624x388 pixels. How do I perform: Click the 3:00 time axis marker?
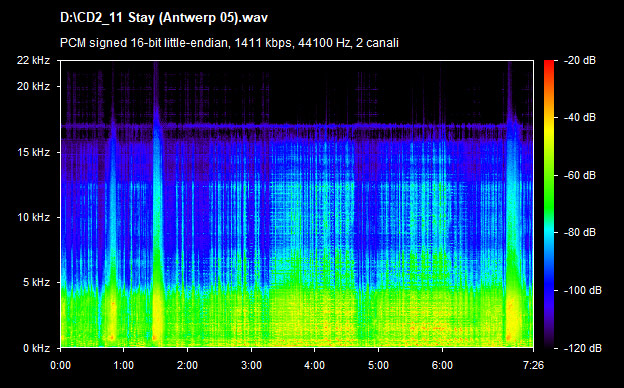pyautogui.click(x=251, y=365)
